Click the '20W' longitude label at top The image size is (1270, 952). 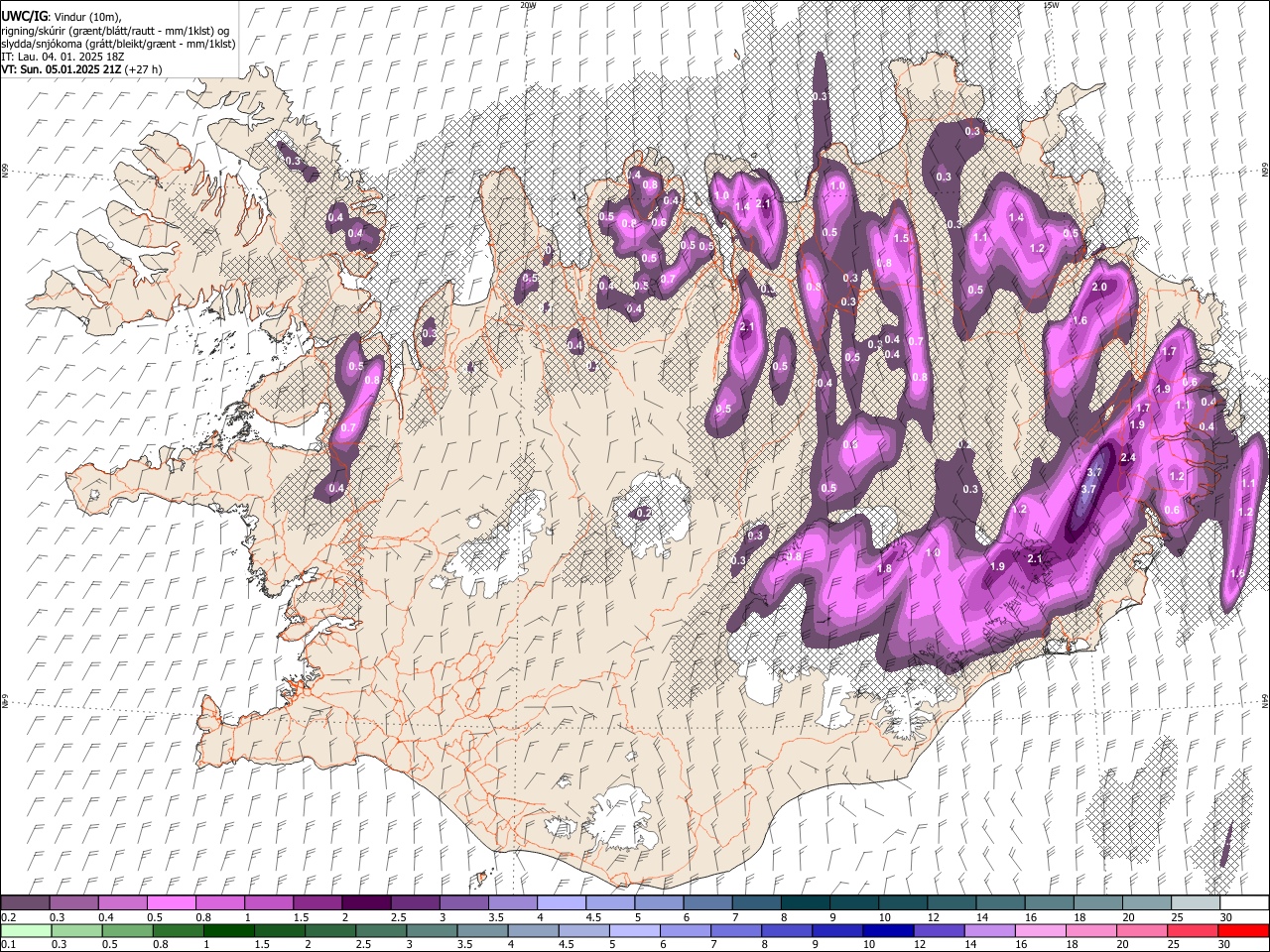(527, 5)
